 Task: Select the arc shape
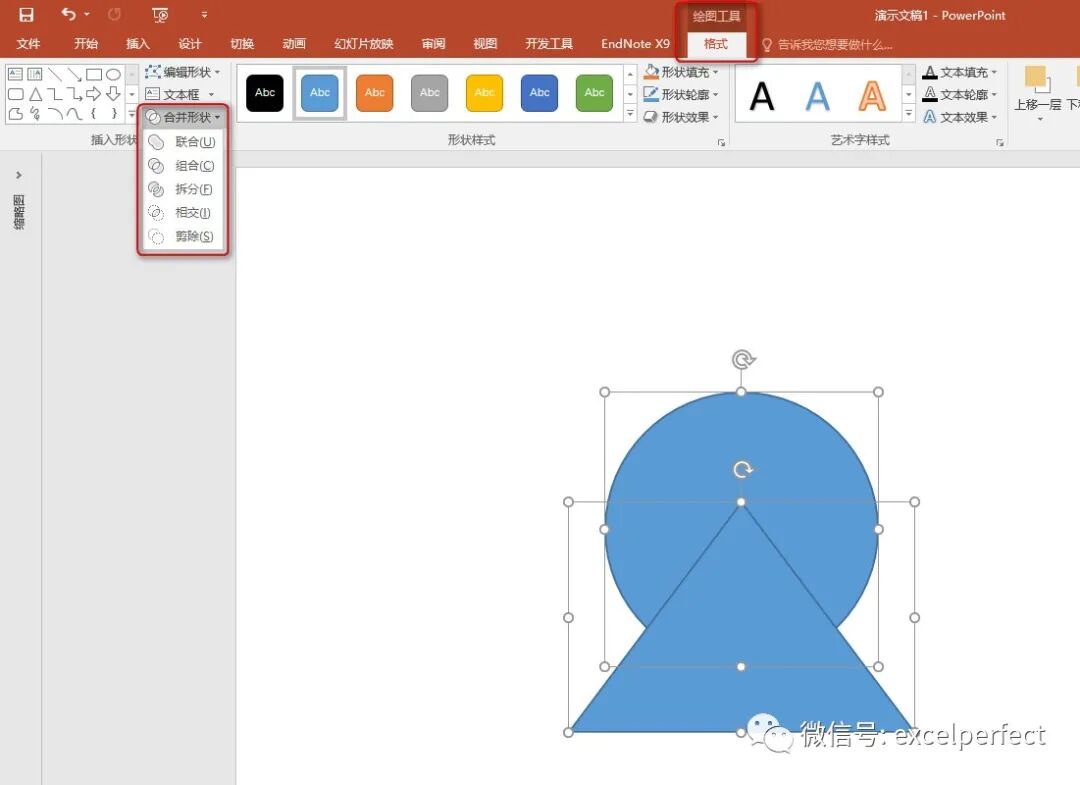[54, 114]
